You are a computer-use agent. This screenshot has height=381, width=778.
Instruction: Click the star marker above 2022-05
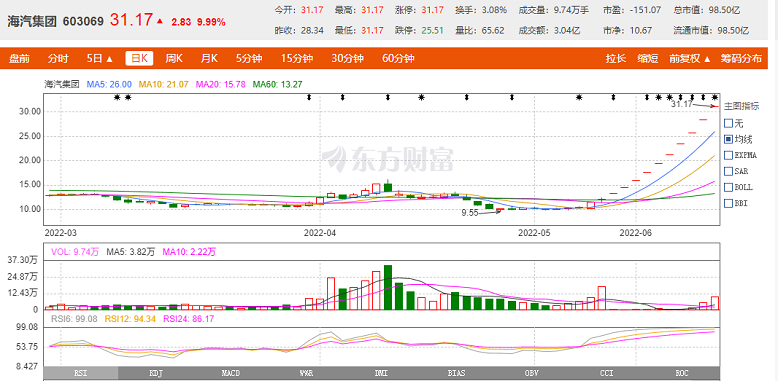(x=579, y=97)
